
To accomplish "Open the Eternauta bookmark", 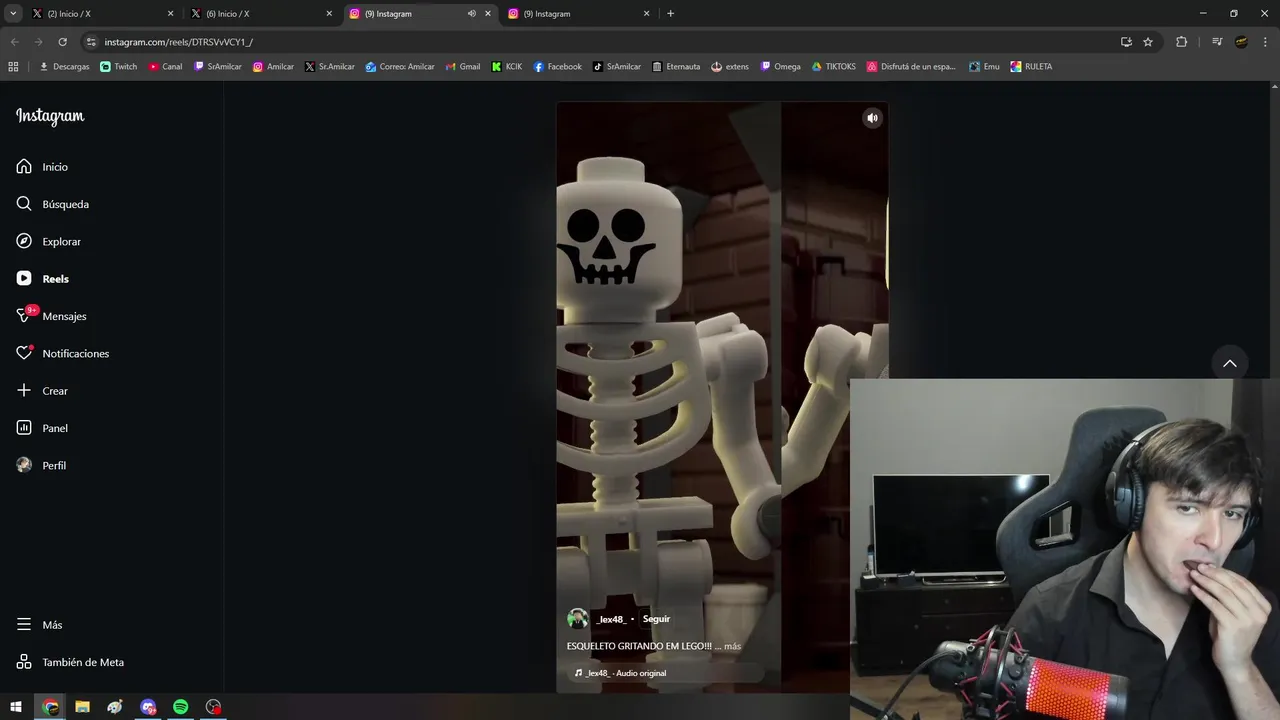I will [676, 67].
